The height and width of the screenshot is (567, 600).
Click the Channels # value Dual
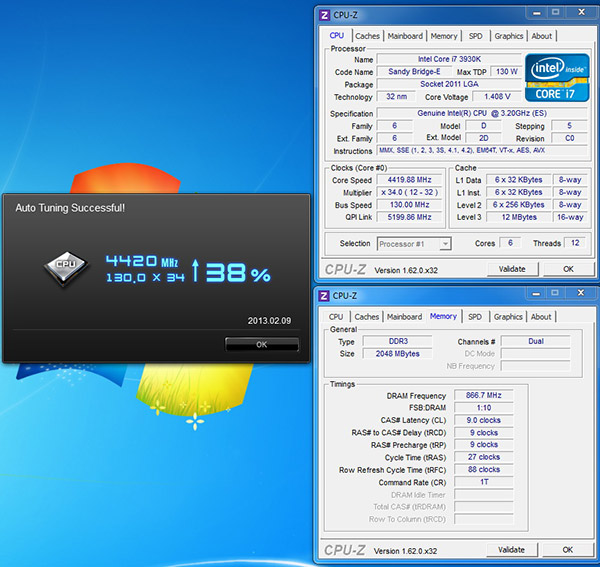click(x=536, y=341)
